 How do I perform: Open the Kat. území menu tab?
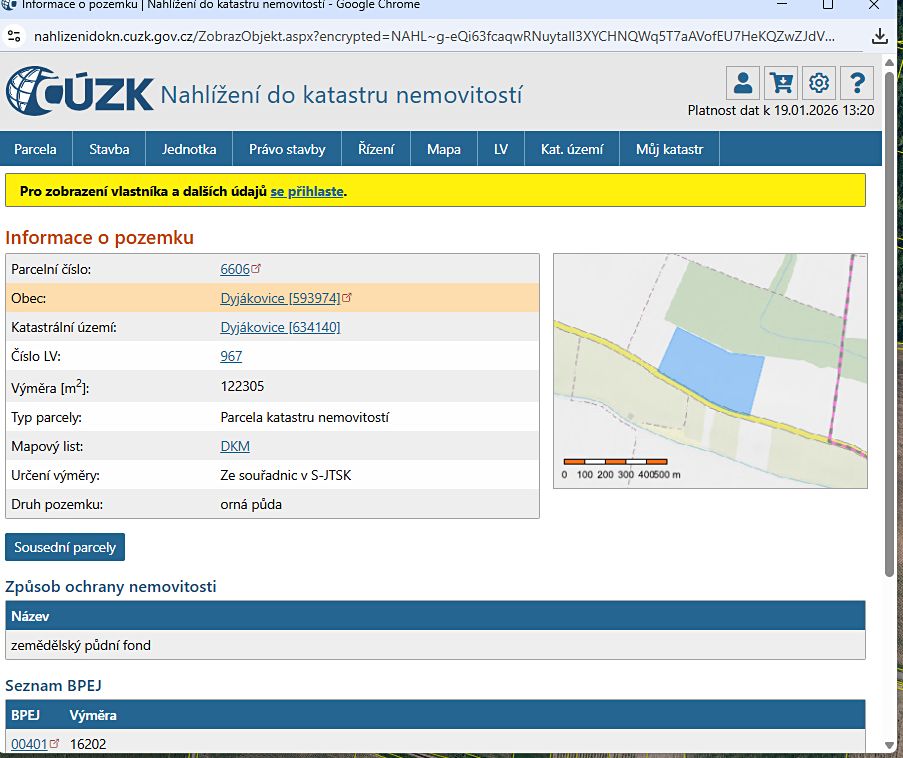[x=572, y=149]
